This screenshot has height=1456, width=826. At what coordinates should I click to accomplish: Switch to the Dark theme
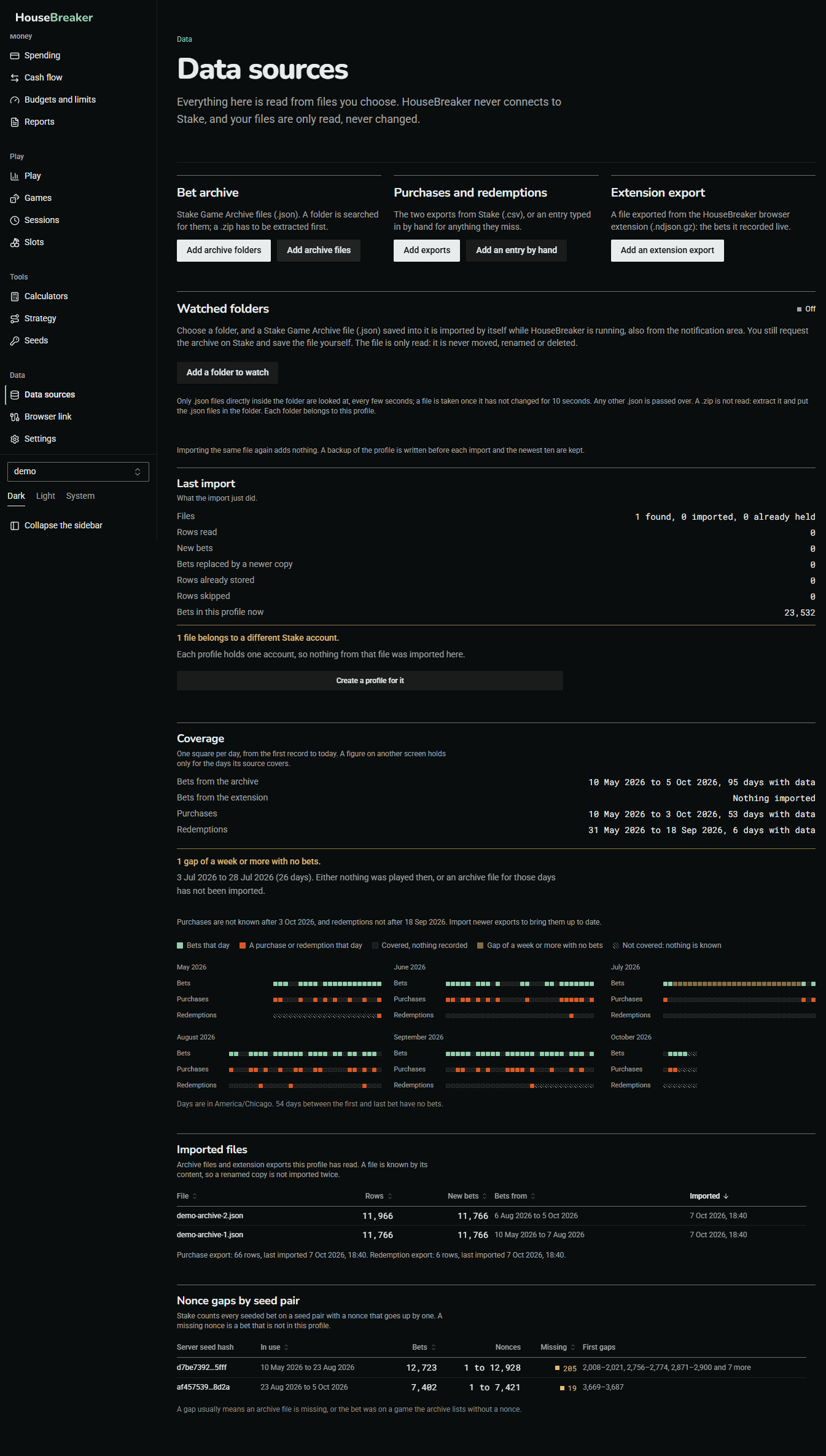pyautogui.click(x=16, y=496)
